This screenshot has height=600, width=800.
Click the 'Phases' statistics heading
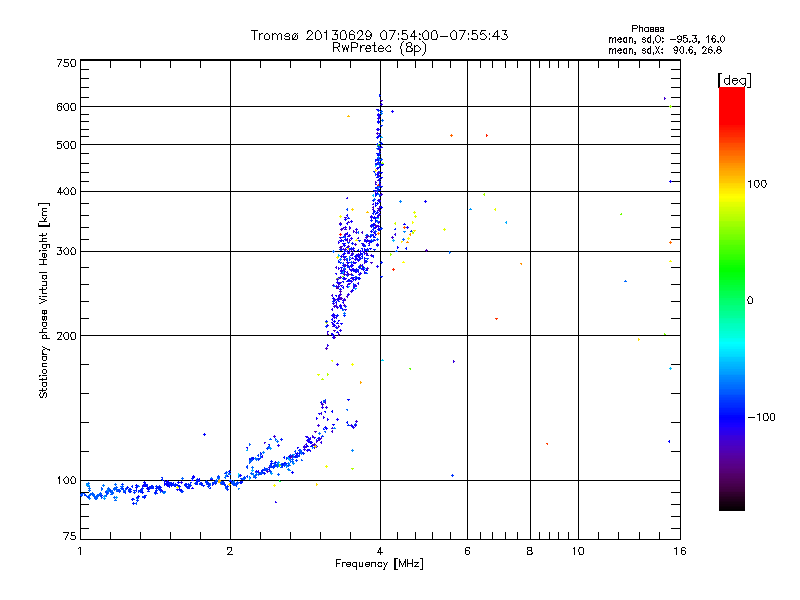pyautogui.click(x=647, y=29)
